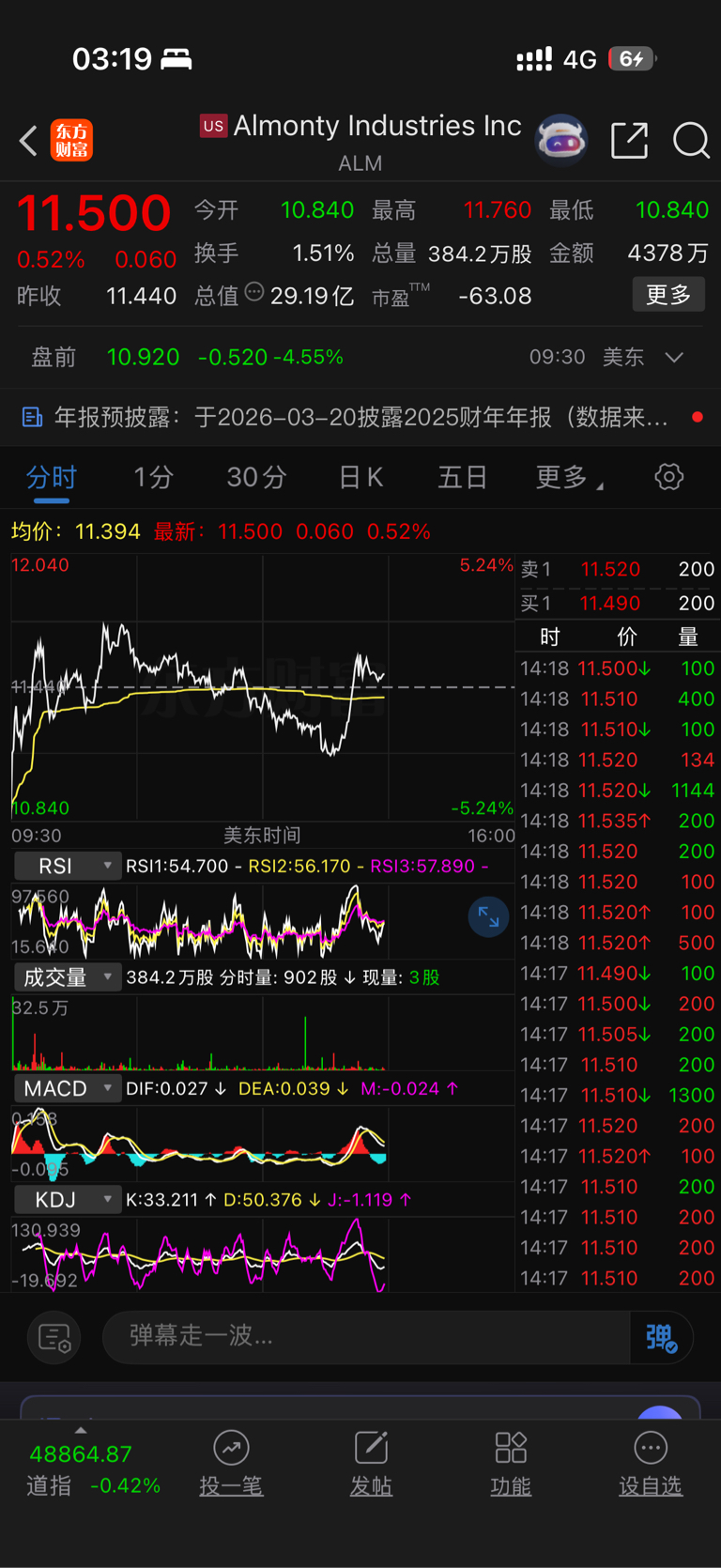Open the RSI indicator dropdown
This screenshot has width=721, height=1568.
click(x=68, y=866)
